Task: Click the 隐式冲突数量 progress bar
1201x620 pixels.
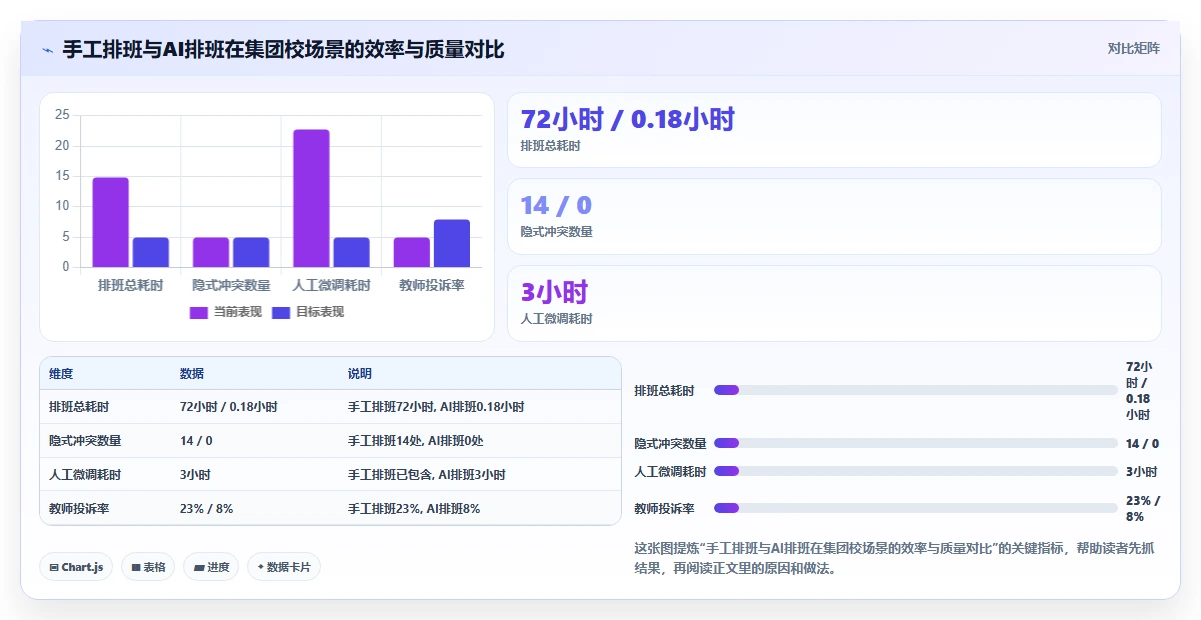Action: 916,443
